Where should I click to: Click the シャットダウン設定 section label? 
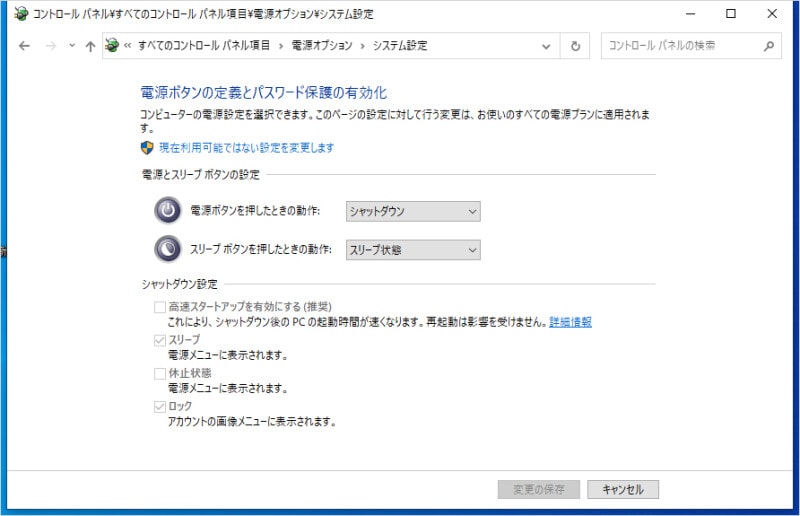point(180,284)
